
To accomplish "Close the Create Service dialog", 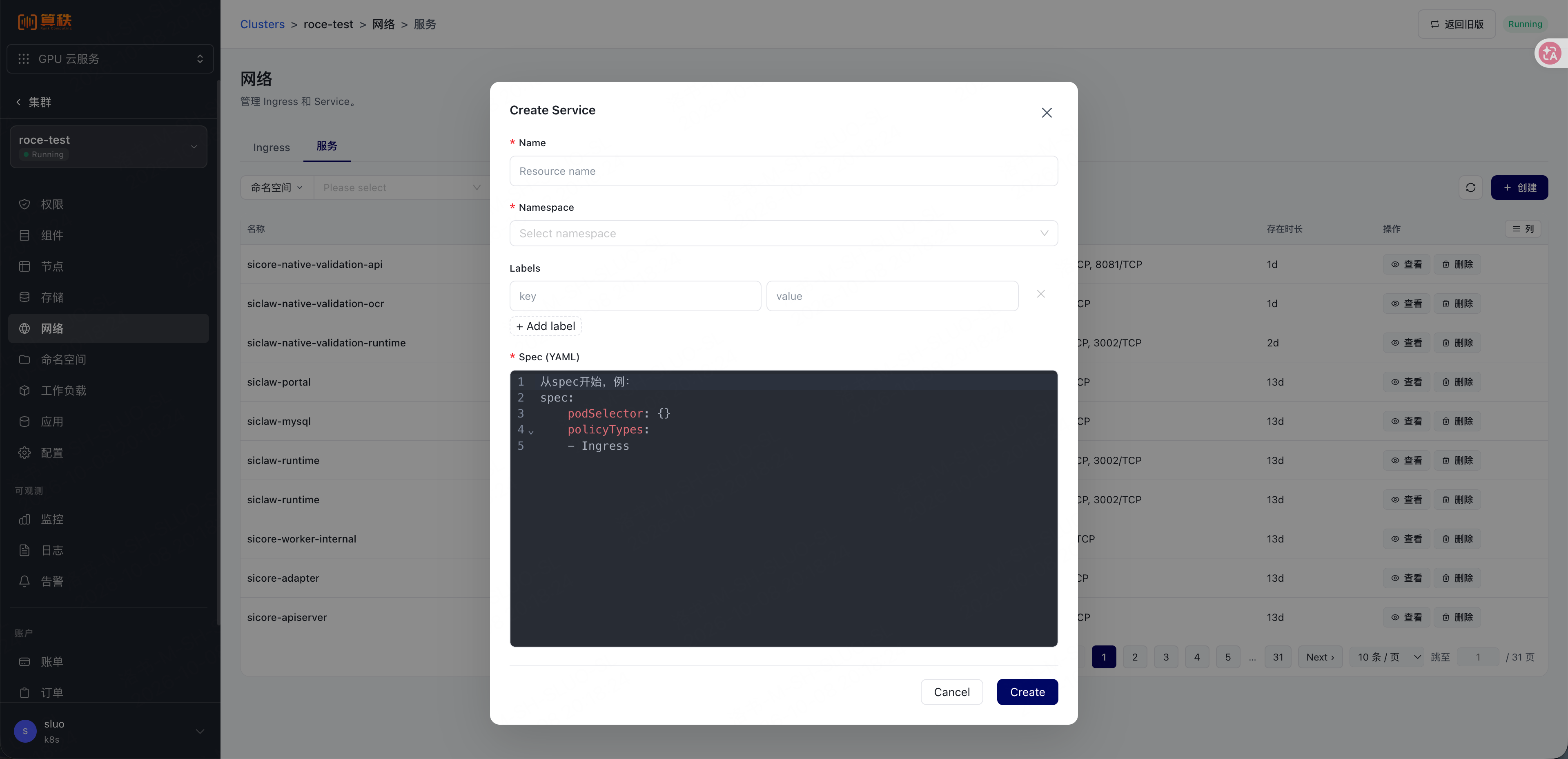I will tap(1046, 113).
